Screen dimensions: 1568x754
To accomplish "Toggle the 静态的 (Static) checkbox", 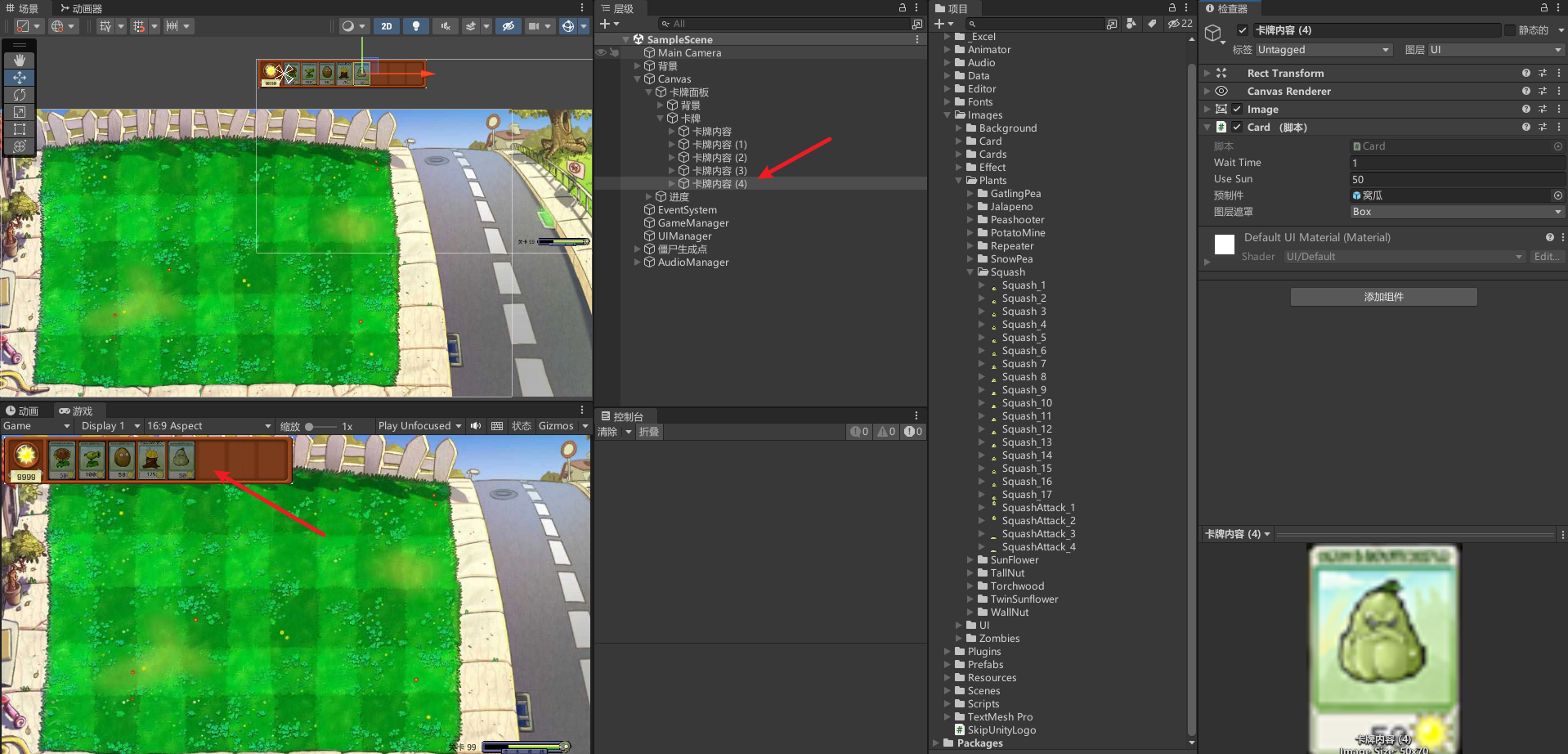I will (x=1509, y=30).
